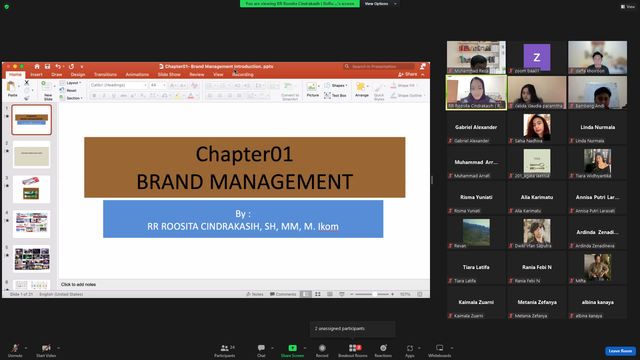Open the Zoom Chat panel
640x360 pixels.
click(x=261, y=351)
